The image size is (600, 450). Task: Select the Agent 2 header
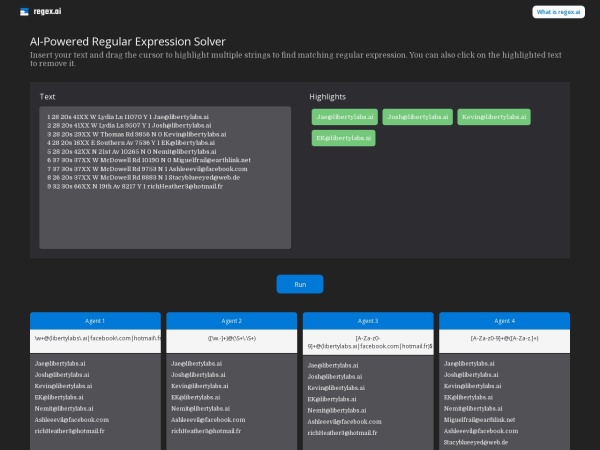232,321
